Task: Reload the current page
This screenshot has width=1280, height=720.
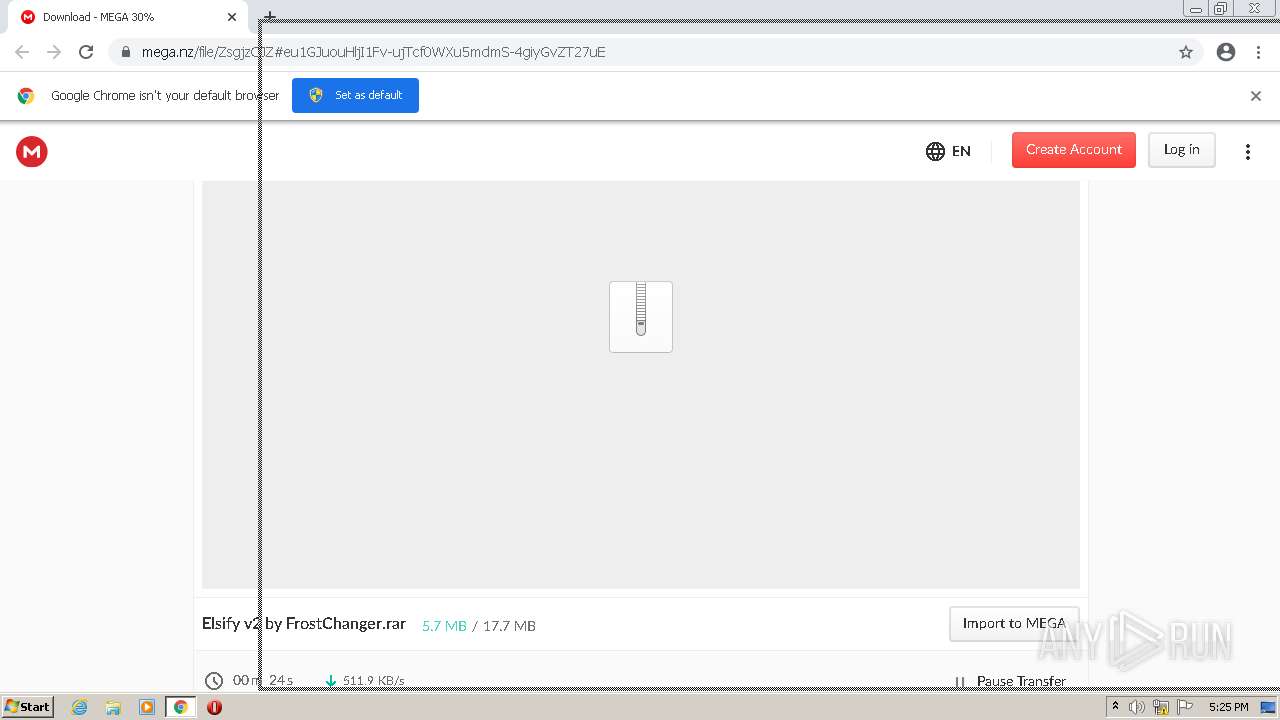Action: click(x=86, y=52)
